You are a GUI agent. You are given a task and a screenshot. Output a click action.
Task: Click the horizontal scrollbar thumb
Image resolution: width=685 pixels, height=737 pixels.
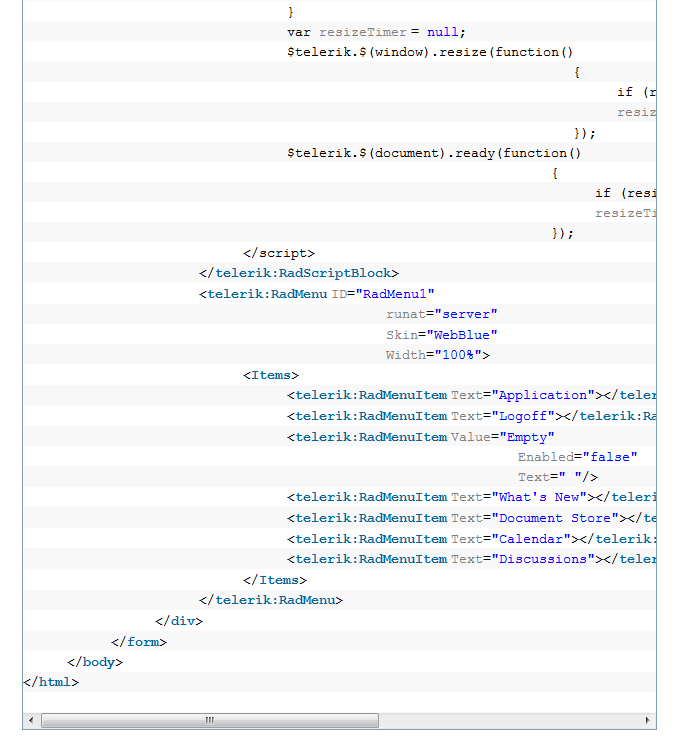(x=210, y=720)
